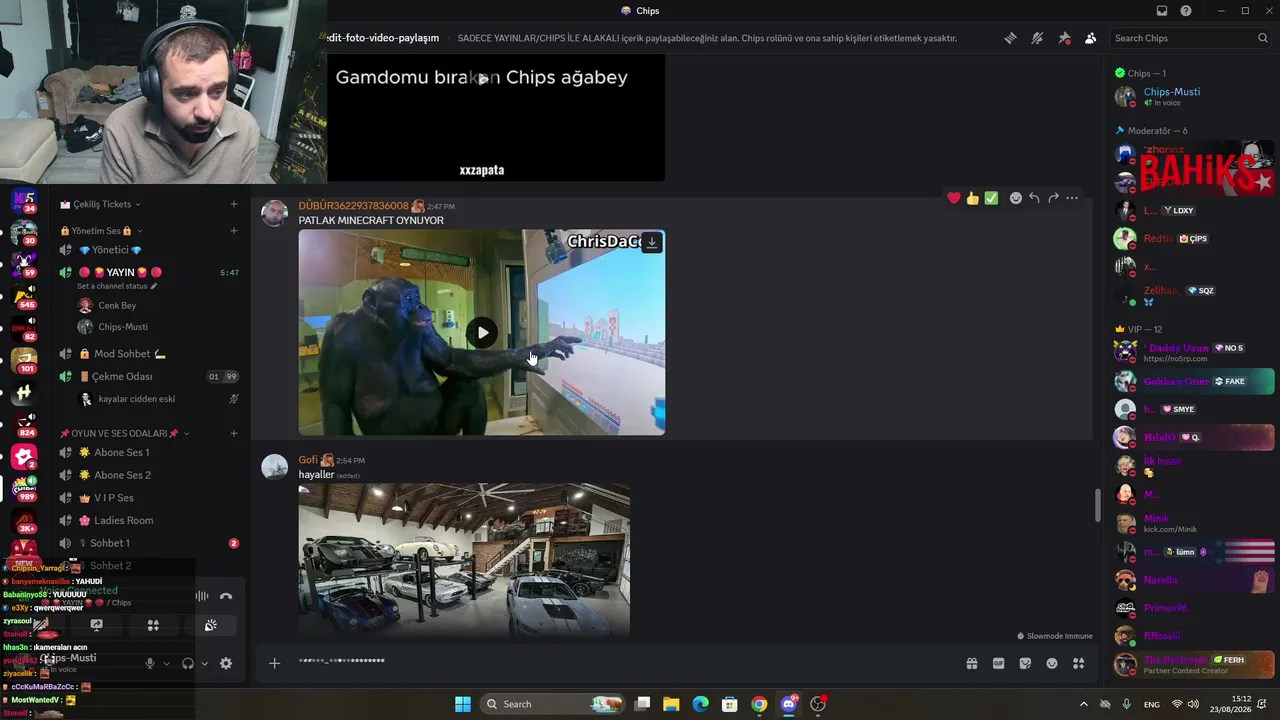
Task: React with the thumbs up emoji
Action: click(972, 198)
